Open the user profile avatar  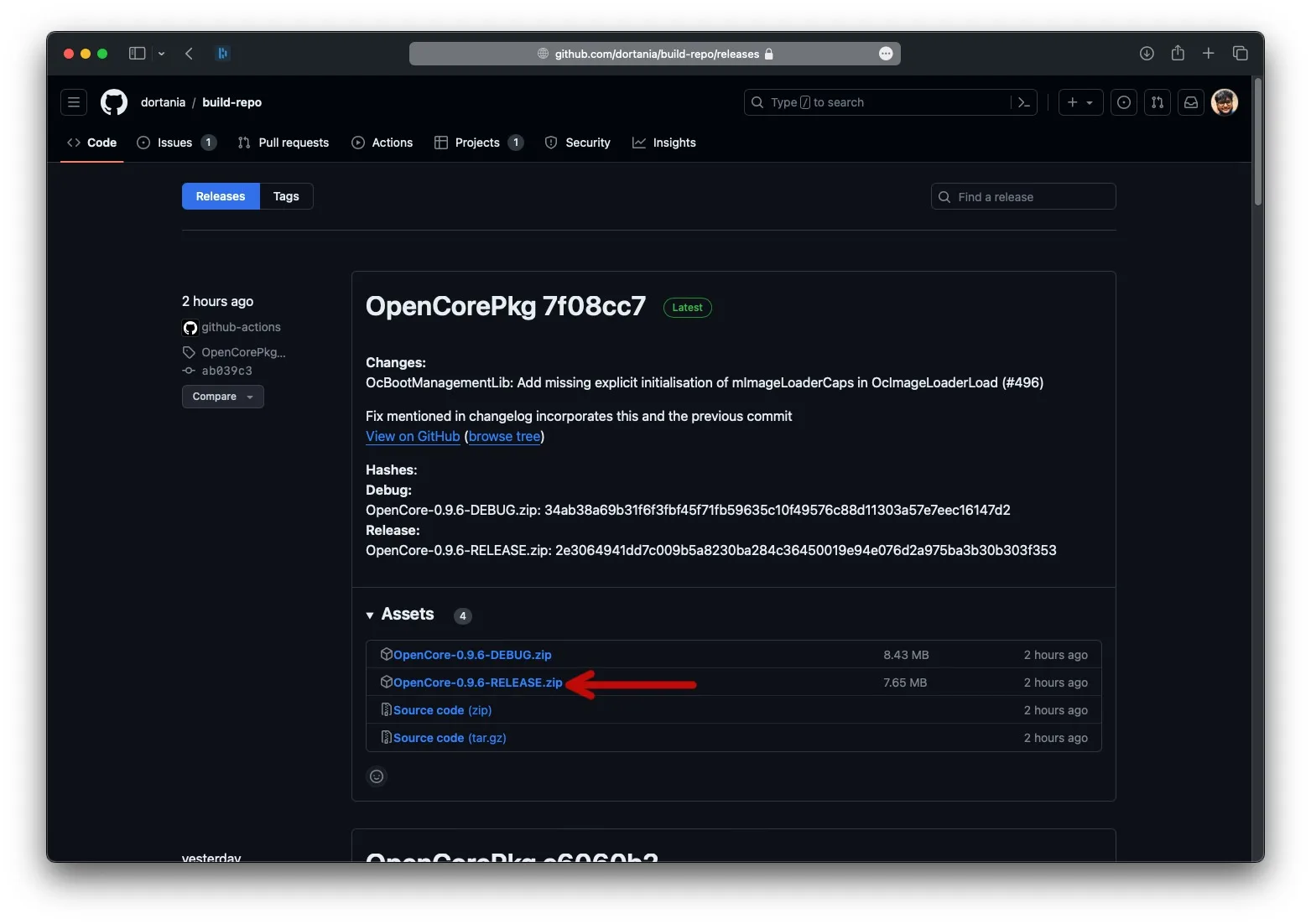point(1225,102)
